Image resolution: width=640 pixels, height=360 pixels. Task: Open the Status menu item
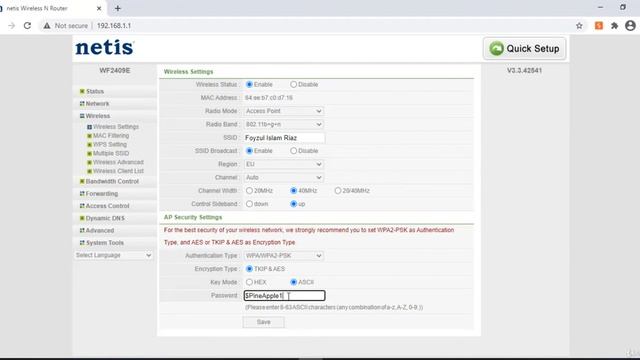click(95, 91)
